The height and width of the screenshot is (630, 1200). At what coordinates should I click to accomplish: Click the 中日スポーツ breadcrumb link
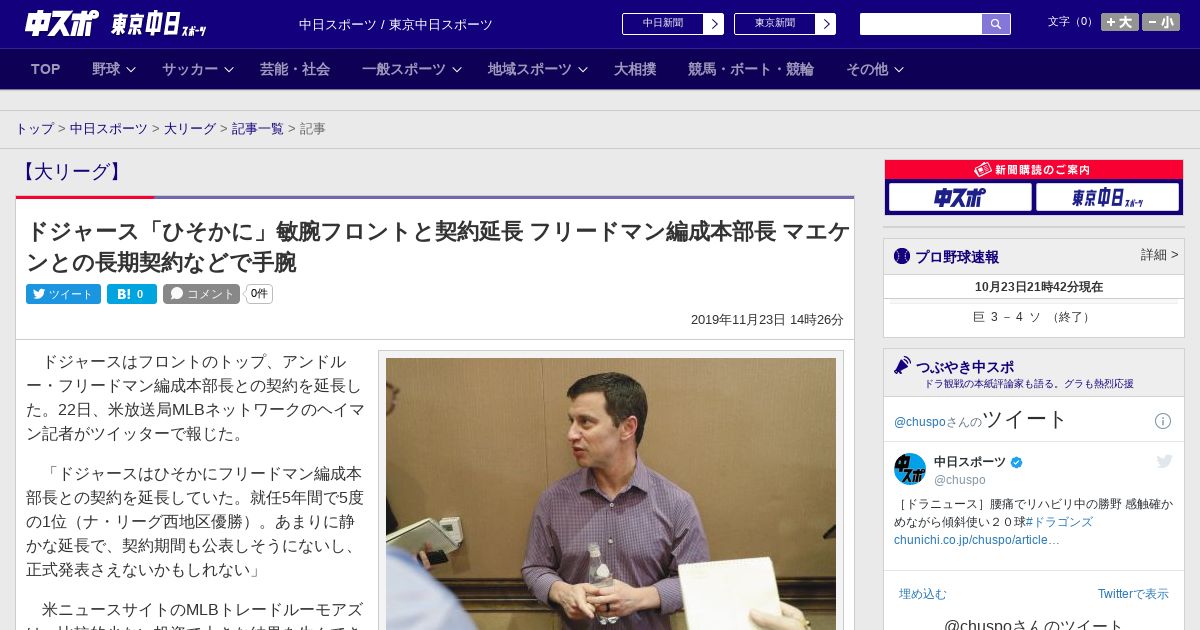(109, 129)
